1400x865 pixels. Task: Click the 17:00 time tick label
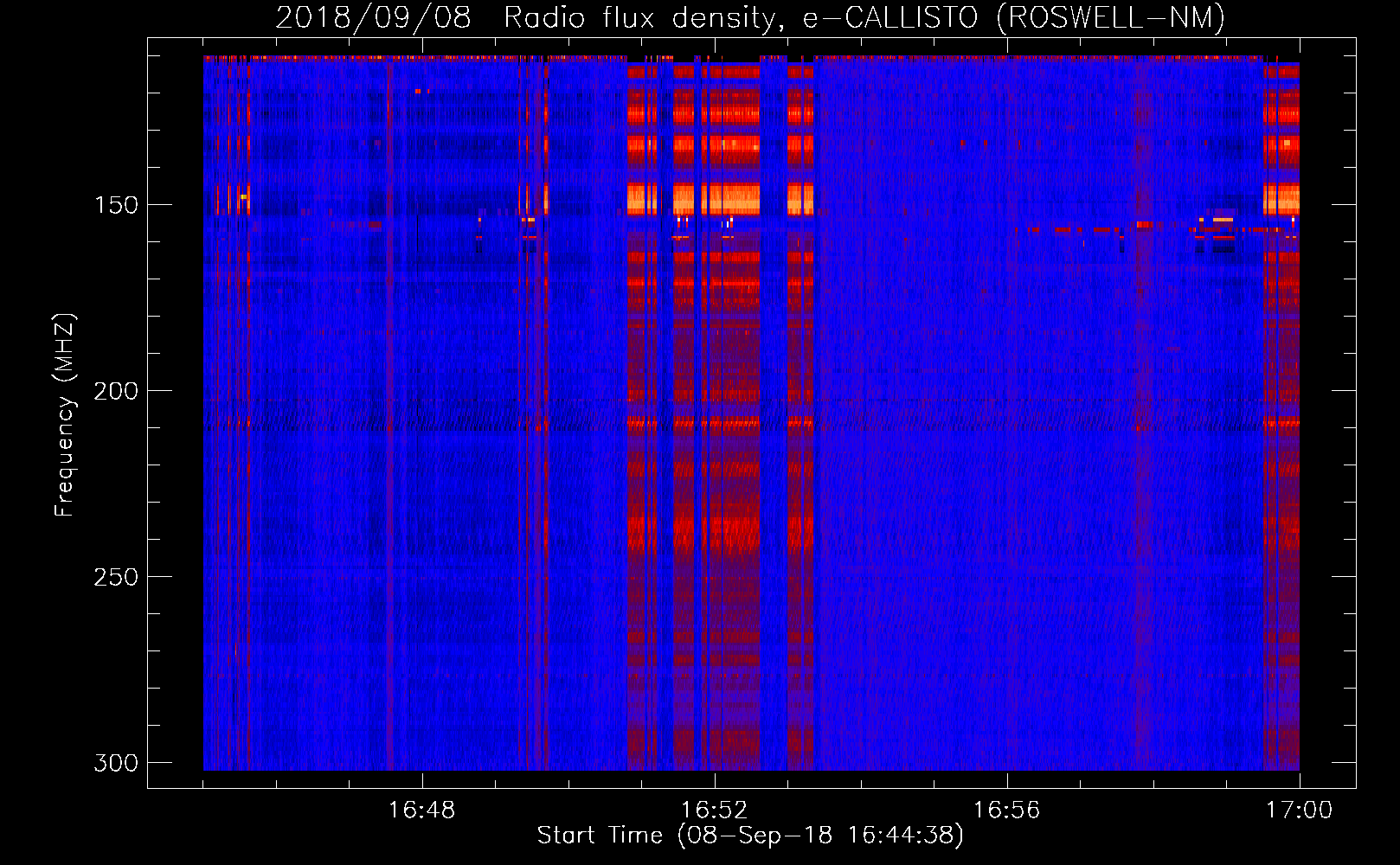click(1300, 811)
